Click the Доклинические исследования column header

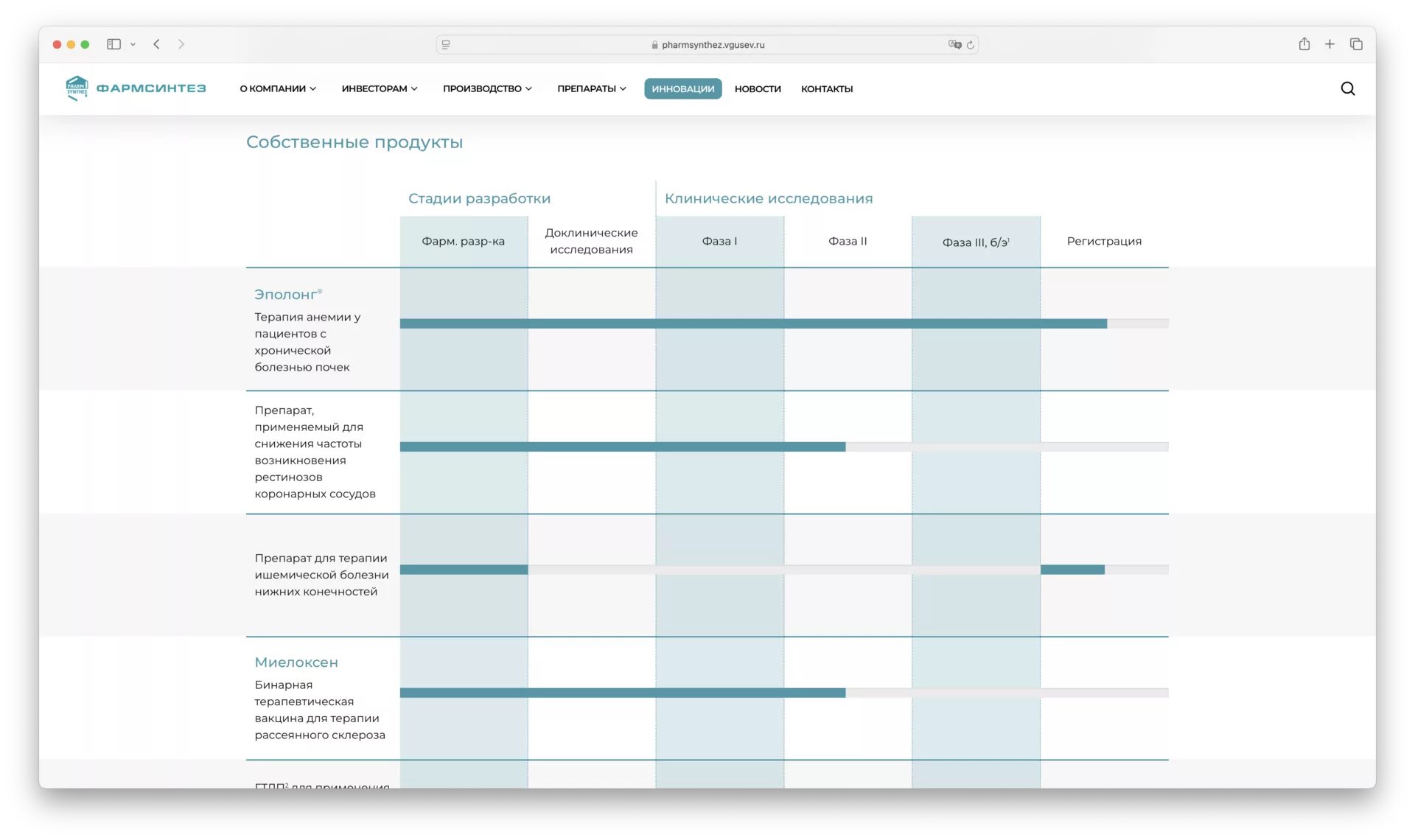pos(591,241)
